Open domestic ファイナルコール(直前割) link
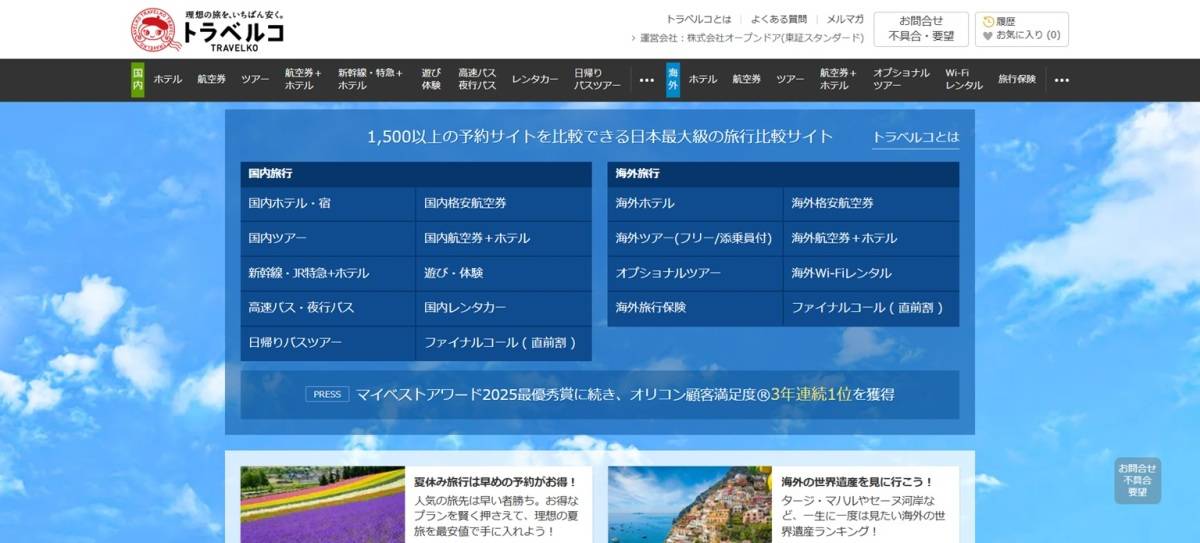The image size is (1200, 543). (504, 343)
